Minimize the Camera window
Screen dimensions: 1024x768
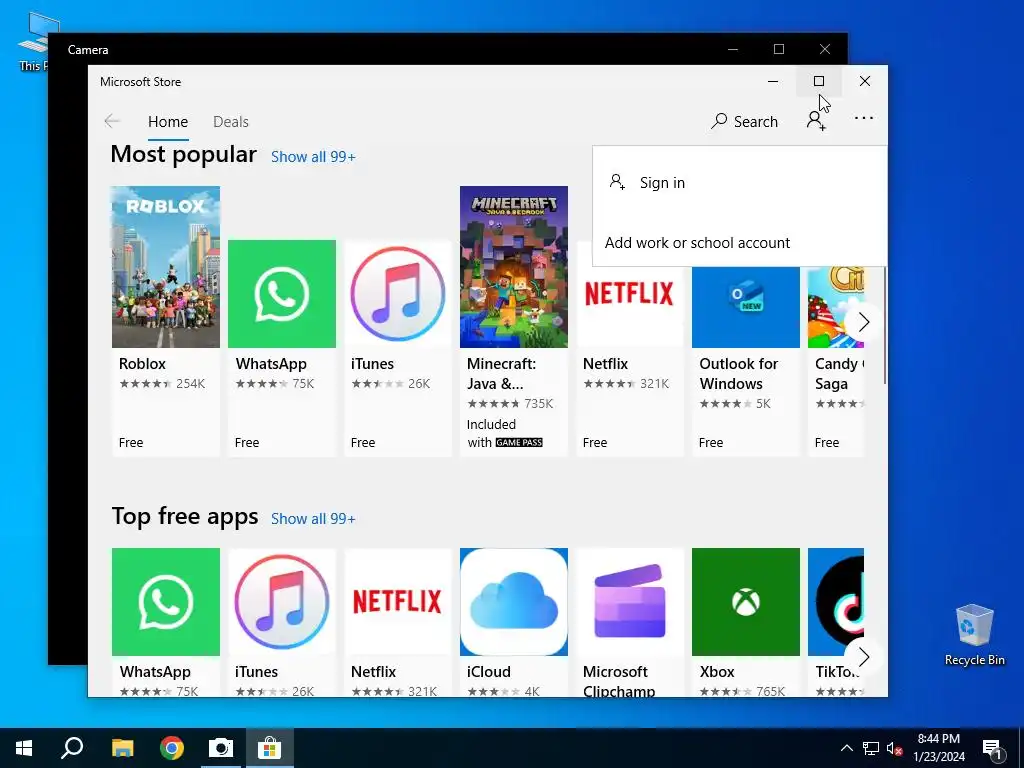(x=733, y=49)
